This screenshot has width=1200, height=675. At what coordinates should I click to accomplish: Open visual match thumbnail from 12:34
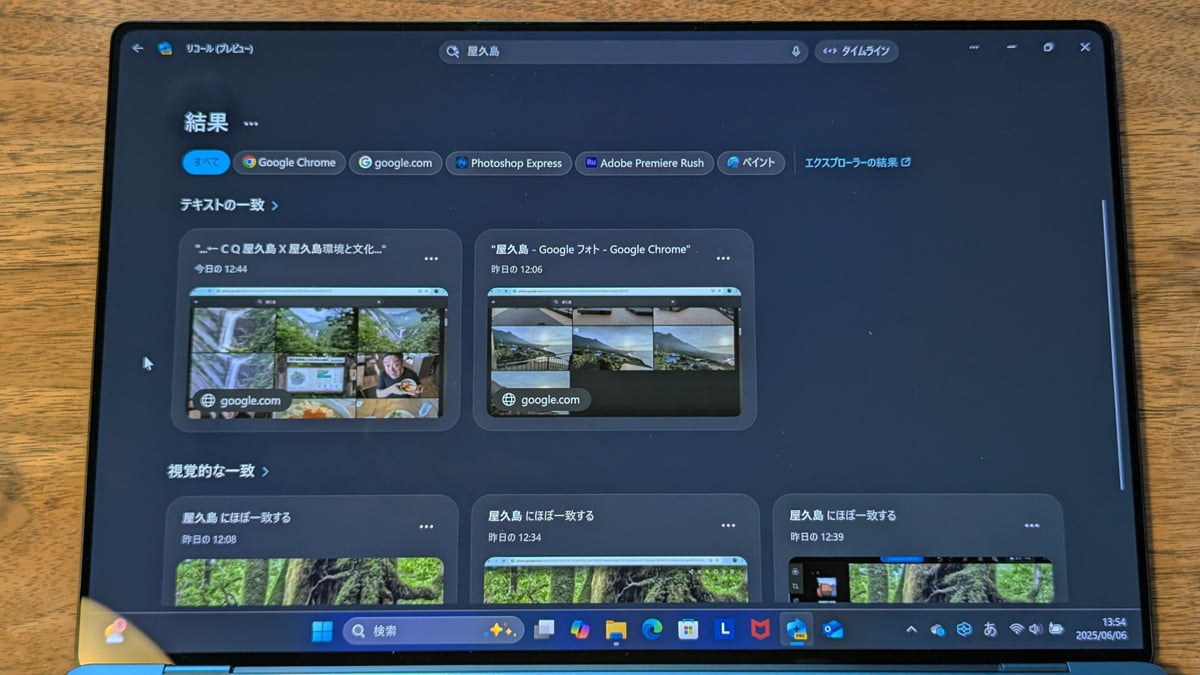tap(615, 580)
